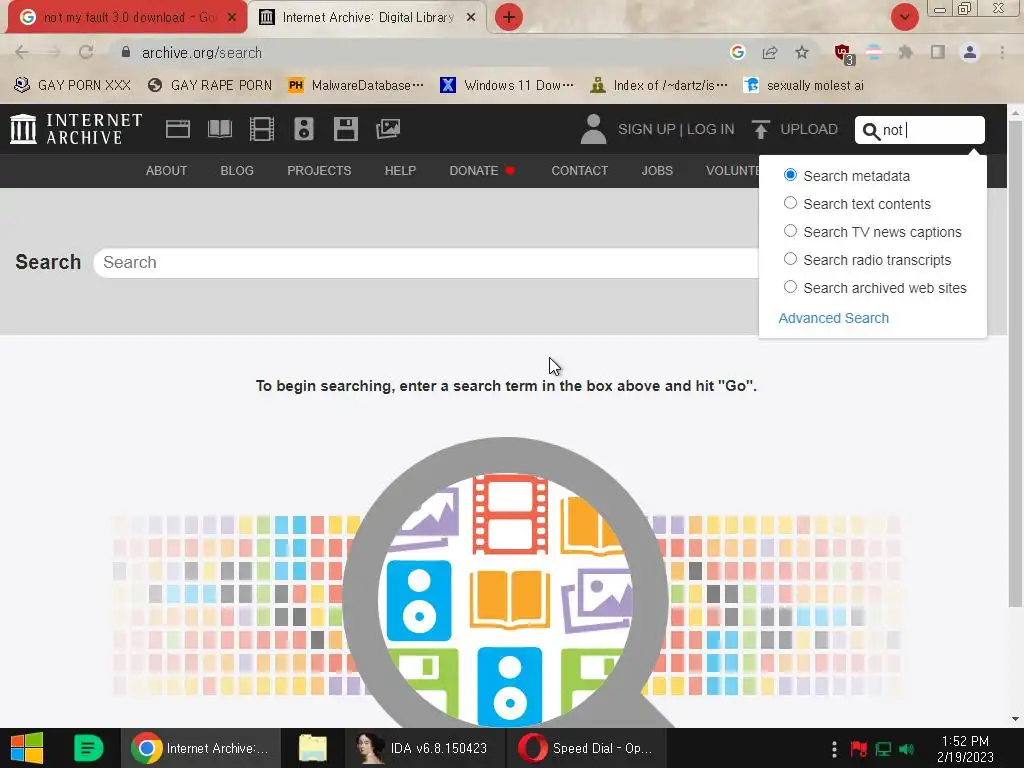
Task: Open the Texts book icon
Action: click(x=219, y=129)
